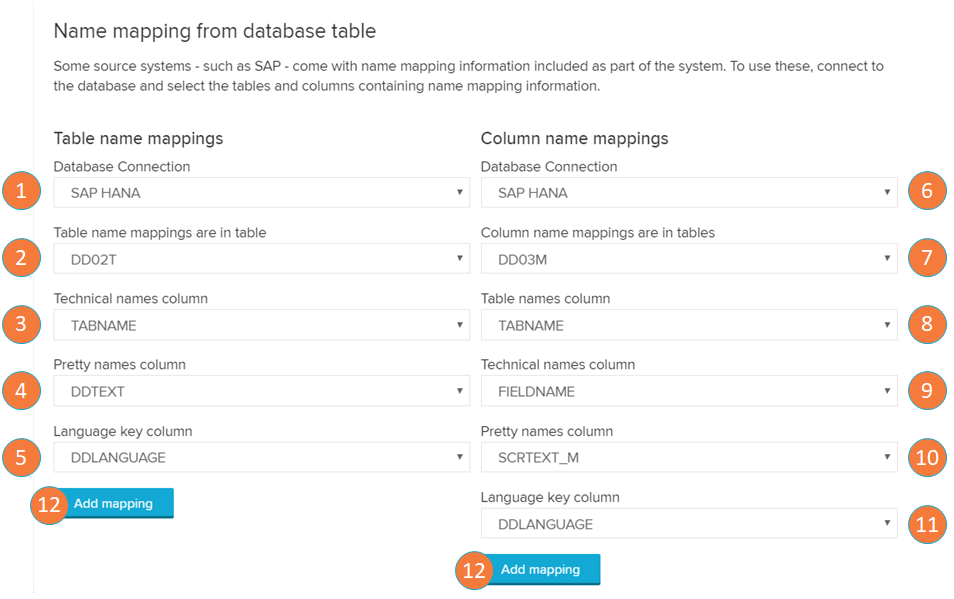Viewport: 954px width, 599px height.
Task: Open table mappings Database Connection dropdown
Action: point(261,193)
